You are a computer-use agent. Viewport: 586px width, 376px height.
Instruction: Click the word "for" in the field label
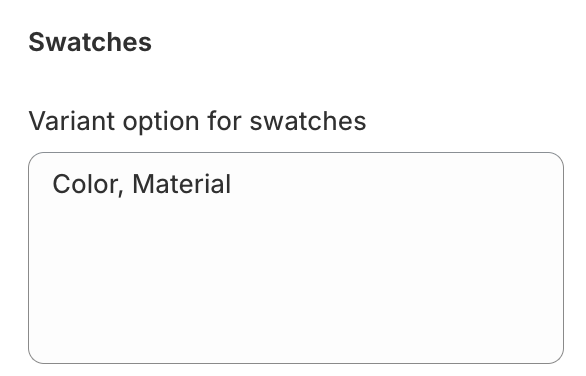224,121
